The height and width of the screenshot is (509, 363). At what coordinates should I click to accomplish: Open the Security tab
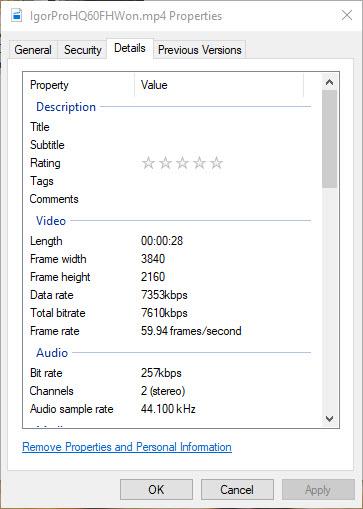point(83,50)
